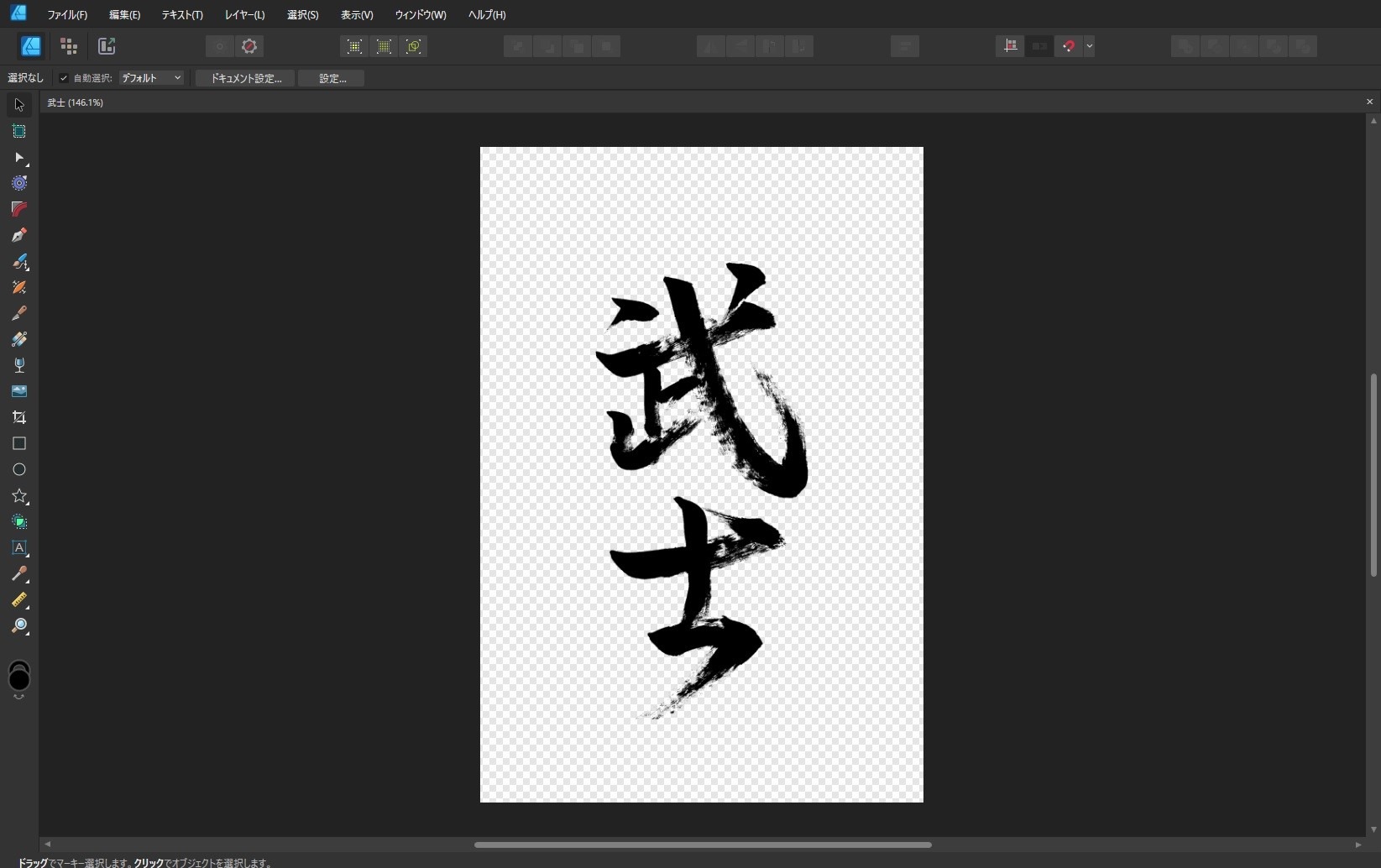Screen dimensions: 1381x868
Task: Select the Pen tool
Action: pyautogui.click(x=18, y=235)
